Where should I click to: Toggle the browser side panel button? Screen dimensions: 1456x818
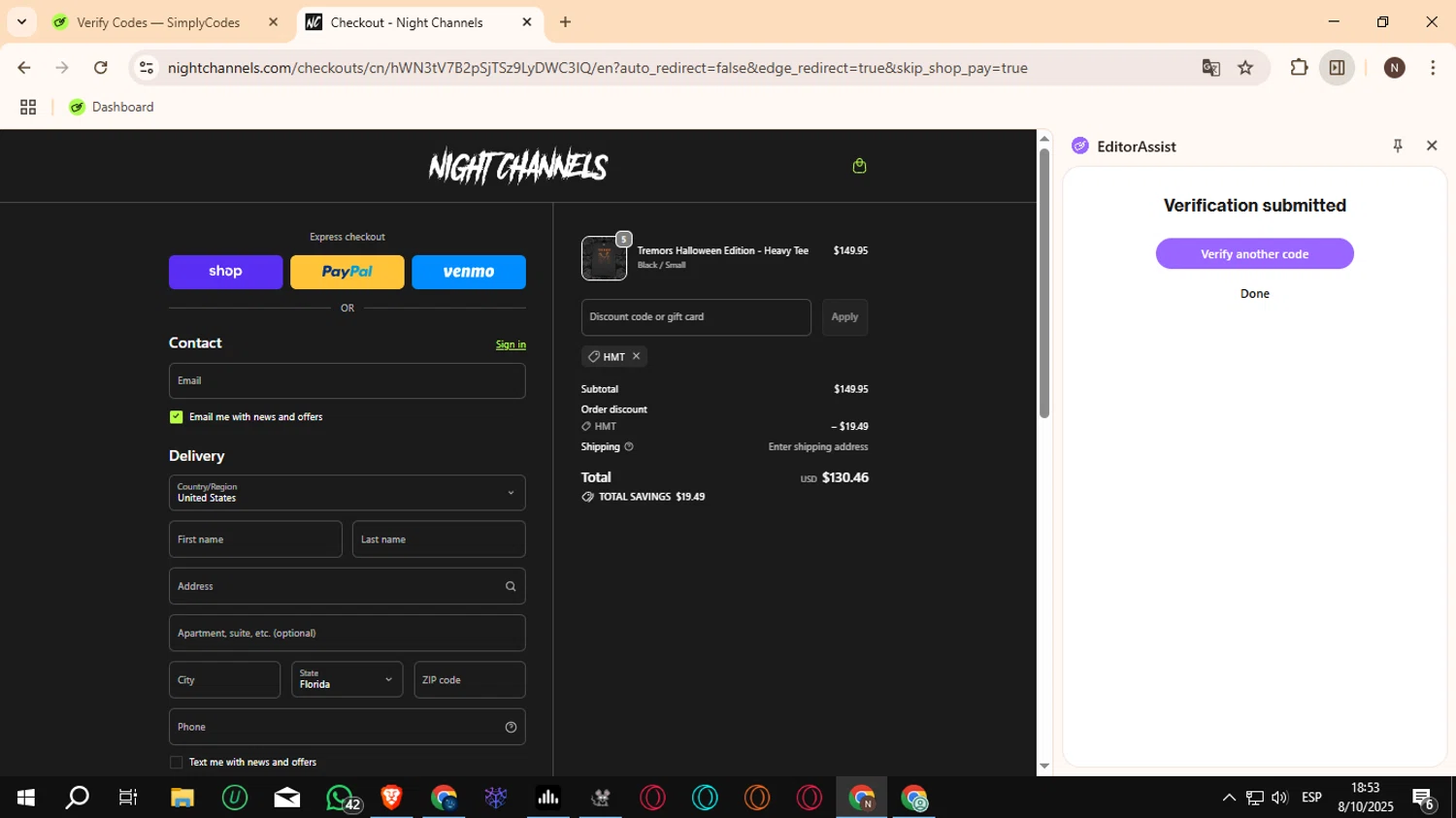[1337, 68]
